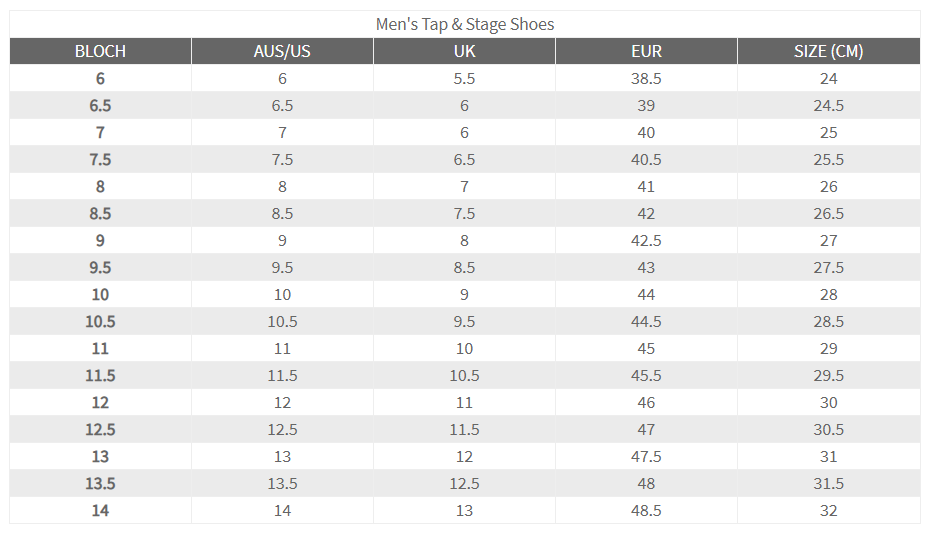932x533 pixels.
Task: Click the Men's Tap & Stage Shoes title
Action: pos(465,23)
